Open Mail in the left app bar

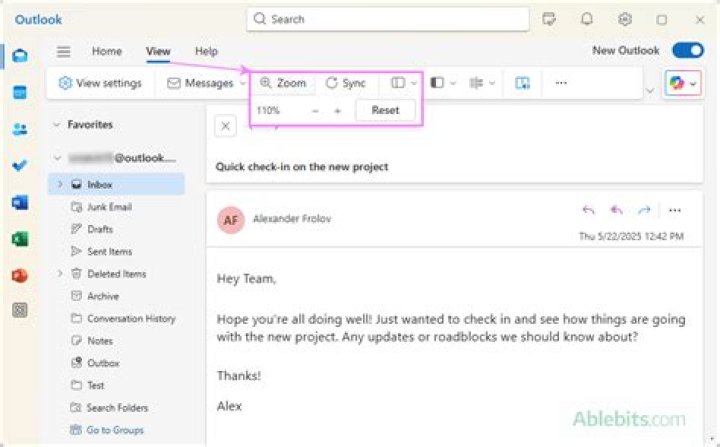click(20, 56)
